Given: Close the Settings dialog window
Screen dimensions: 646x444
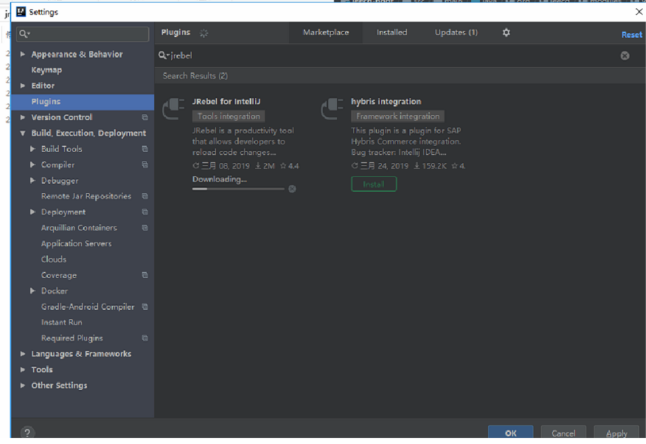Looking at the screenshot, I should (x=639, y=12).
